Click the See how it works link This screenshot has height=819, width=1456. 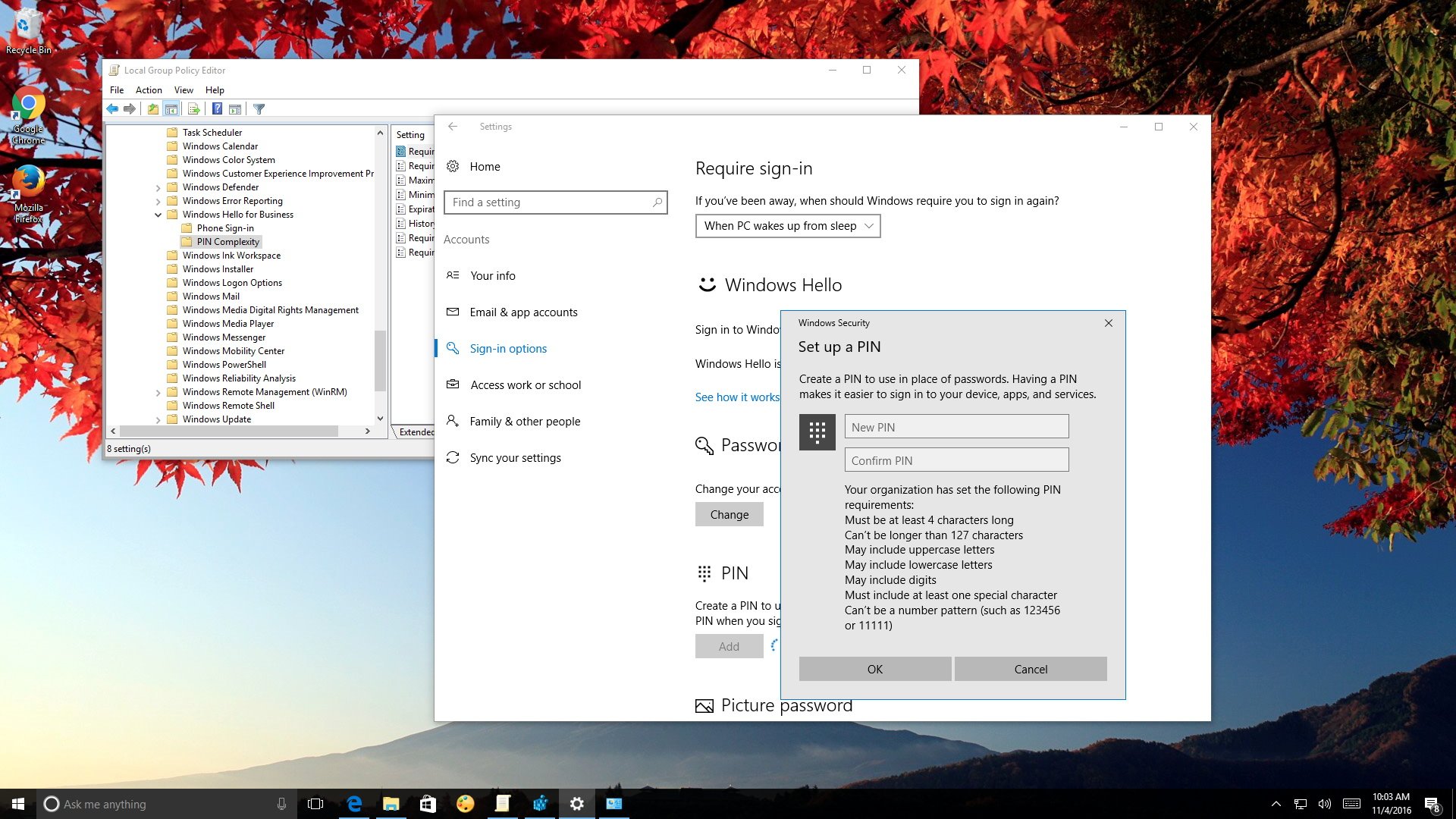coord(737,396)
